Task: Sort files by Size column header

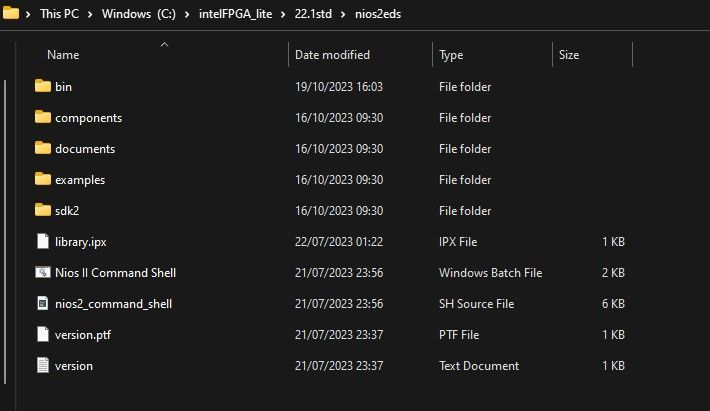Action: coord(568,55)
